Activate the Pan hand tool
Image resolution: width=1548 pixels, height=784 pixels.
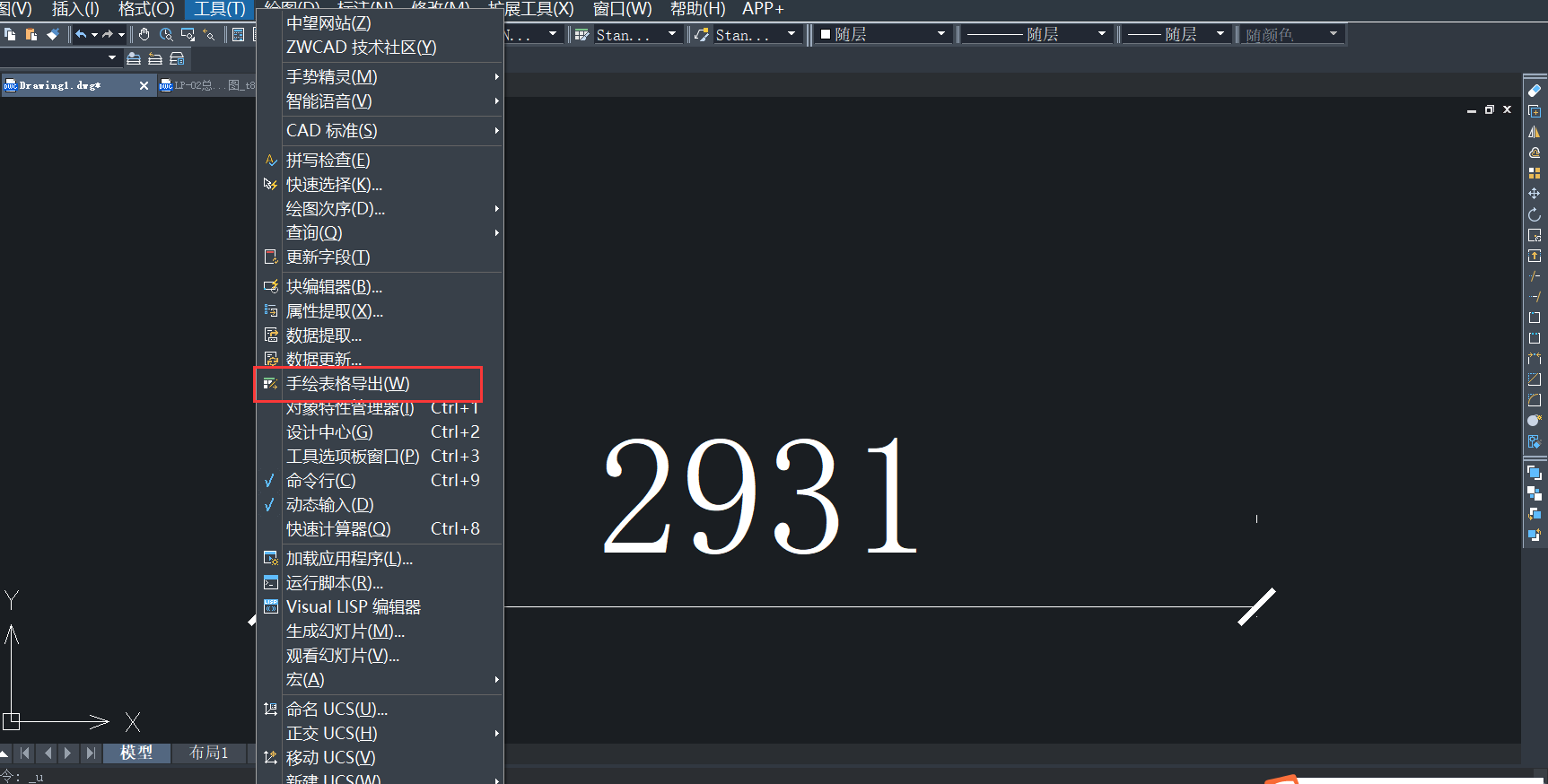coord(144,35)
